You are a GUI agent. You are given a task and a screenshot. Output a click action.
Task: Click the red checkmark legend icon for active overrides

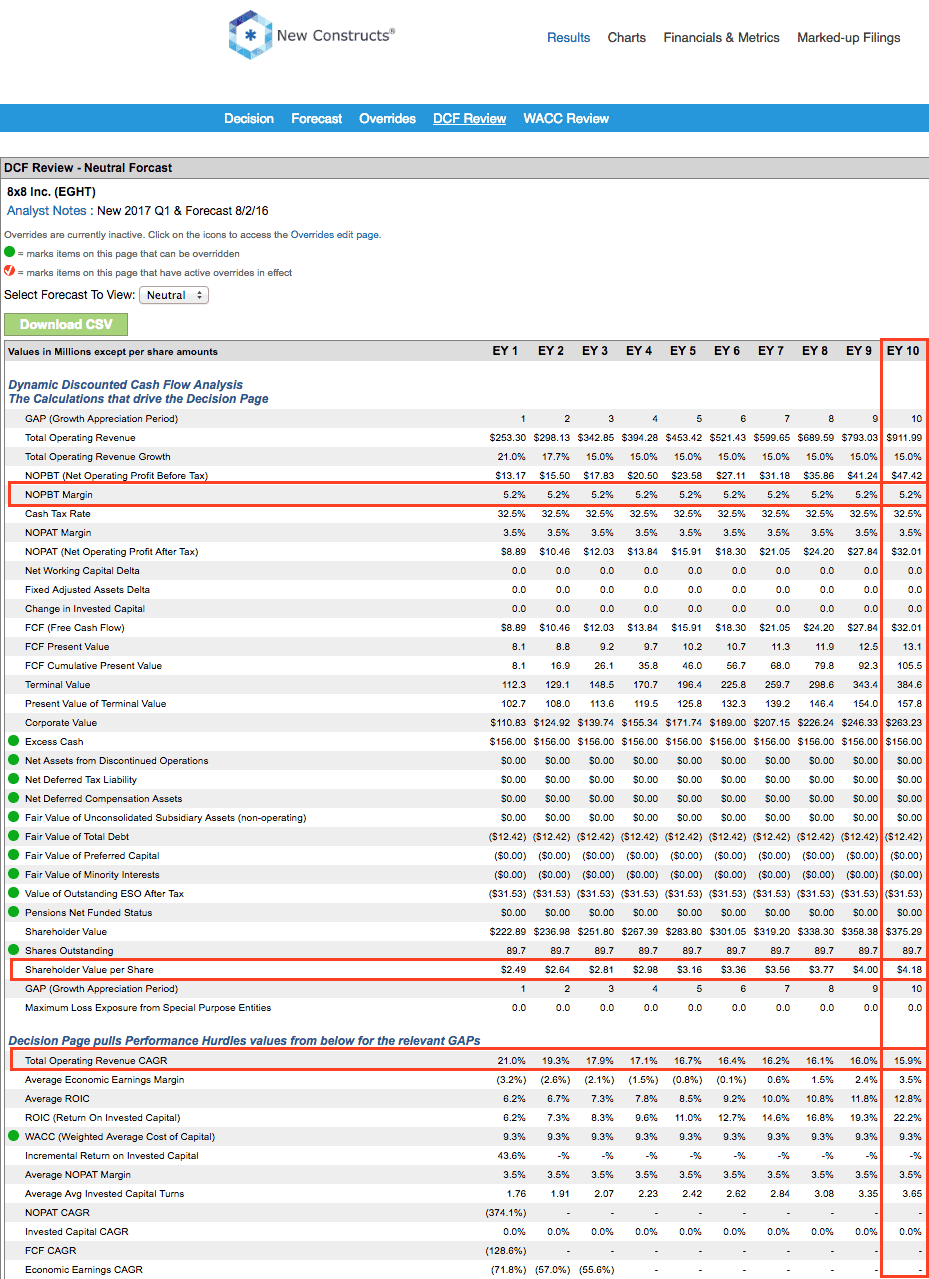point(9,271)
